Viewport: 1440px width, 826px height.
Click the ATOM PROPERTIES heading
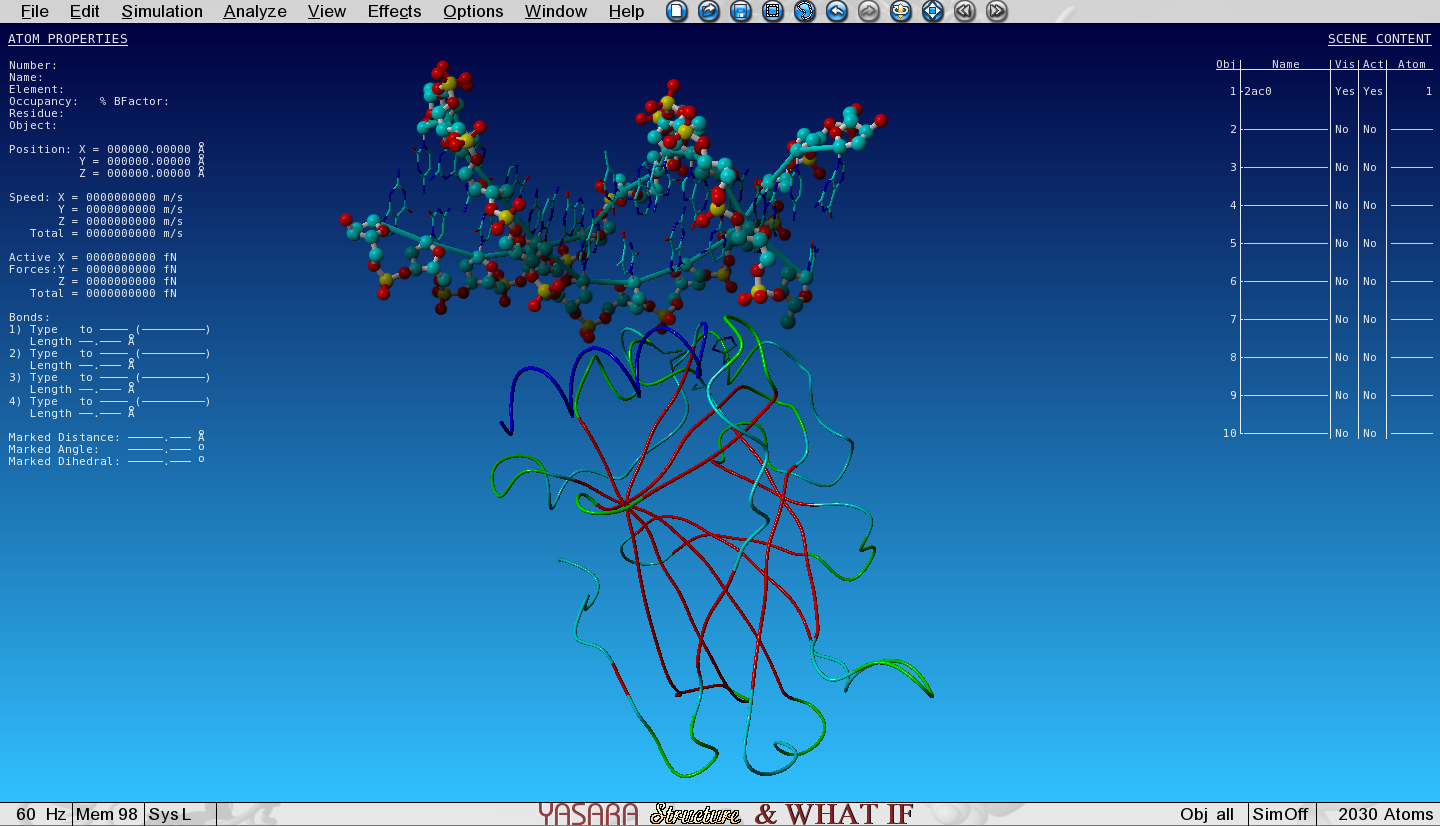tap(68, 39)
